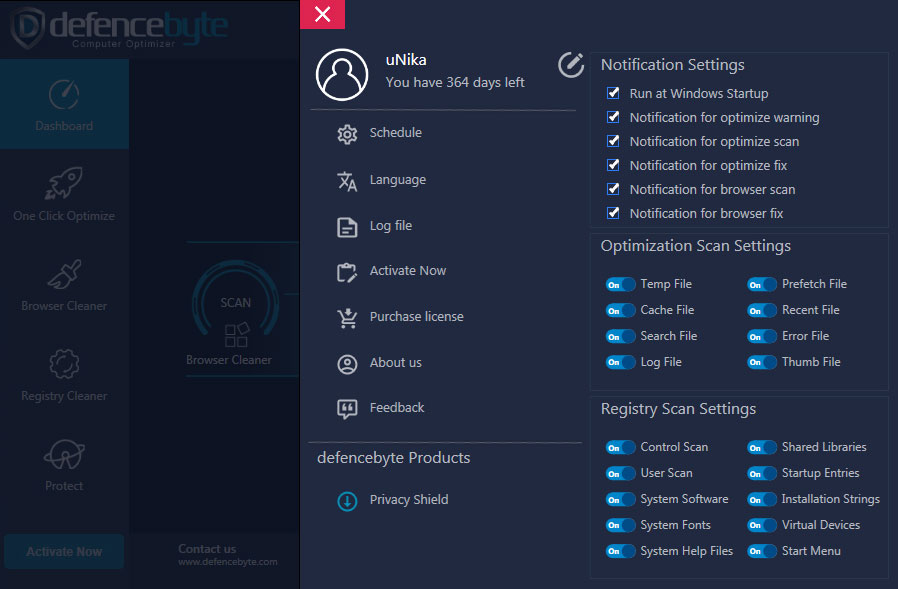Click the Language translate icon
Viewport: 898px width, 589px height.
347,181
